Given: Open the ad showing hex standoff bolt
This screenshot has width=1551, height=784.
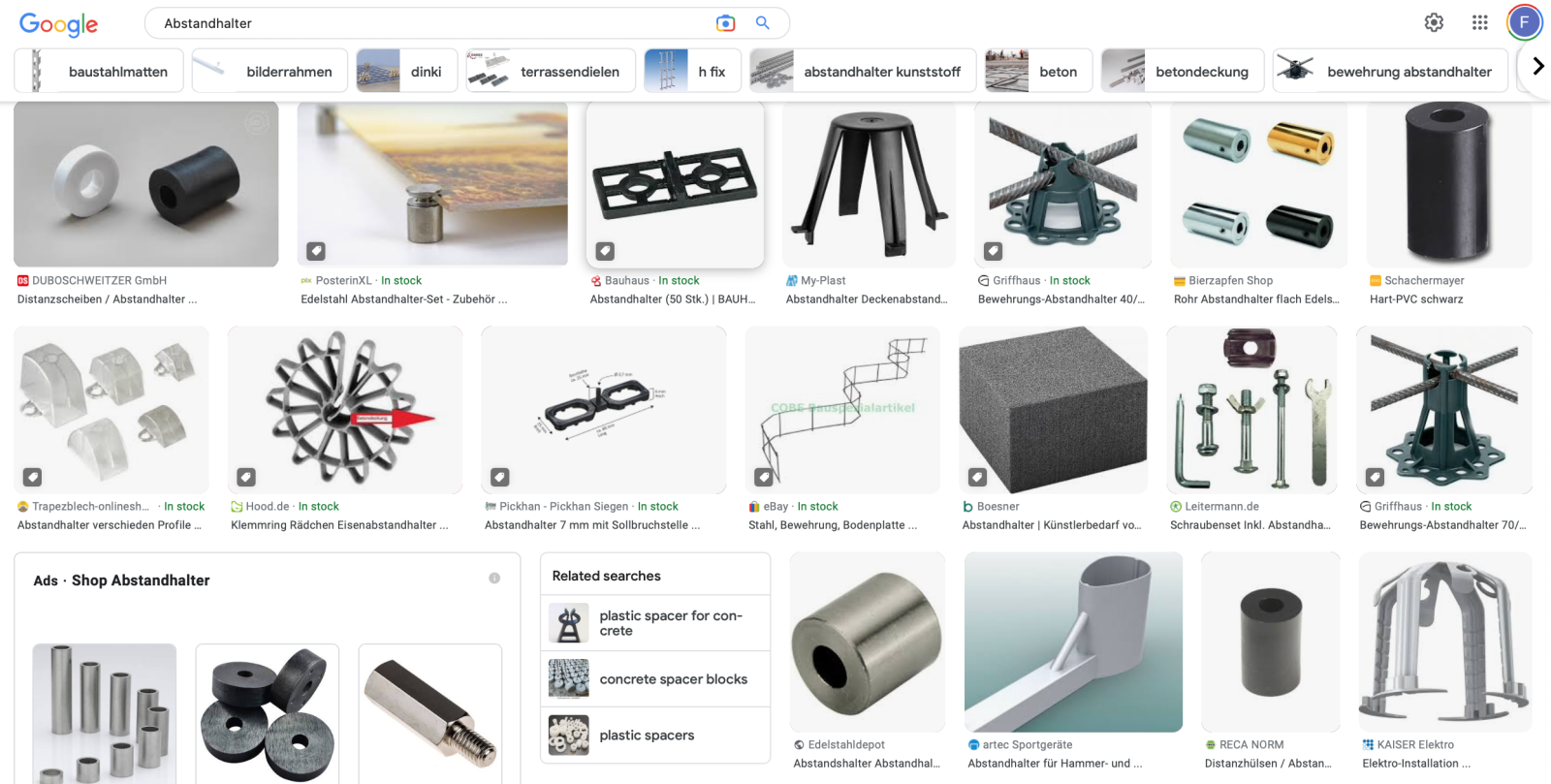Looking at the screenshot, I should pos(430,713).
